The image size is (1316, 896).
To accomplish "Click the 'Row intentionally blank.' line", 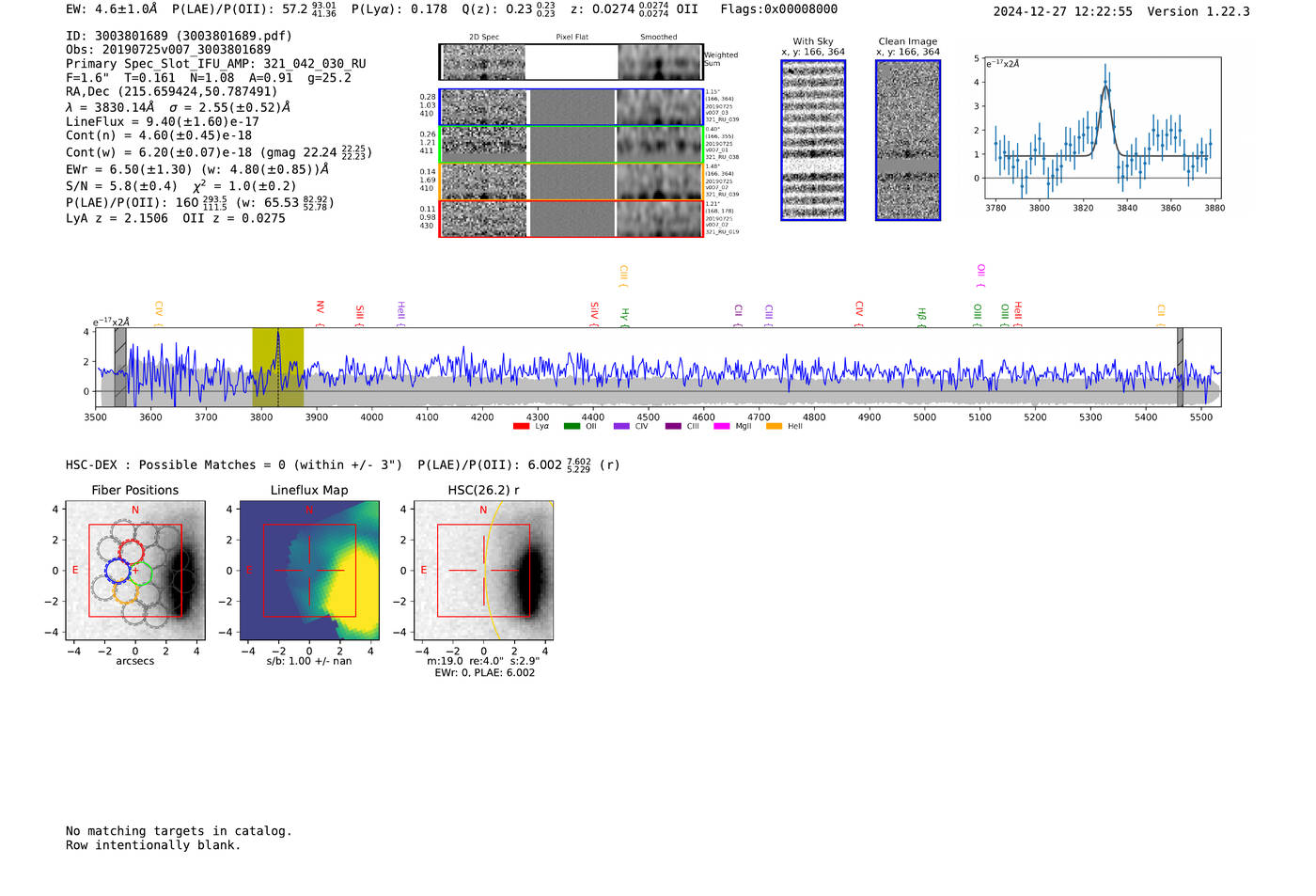I will pos(153,845).
